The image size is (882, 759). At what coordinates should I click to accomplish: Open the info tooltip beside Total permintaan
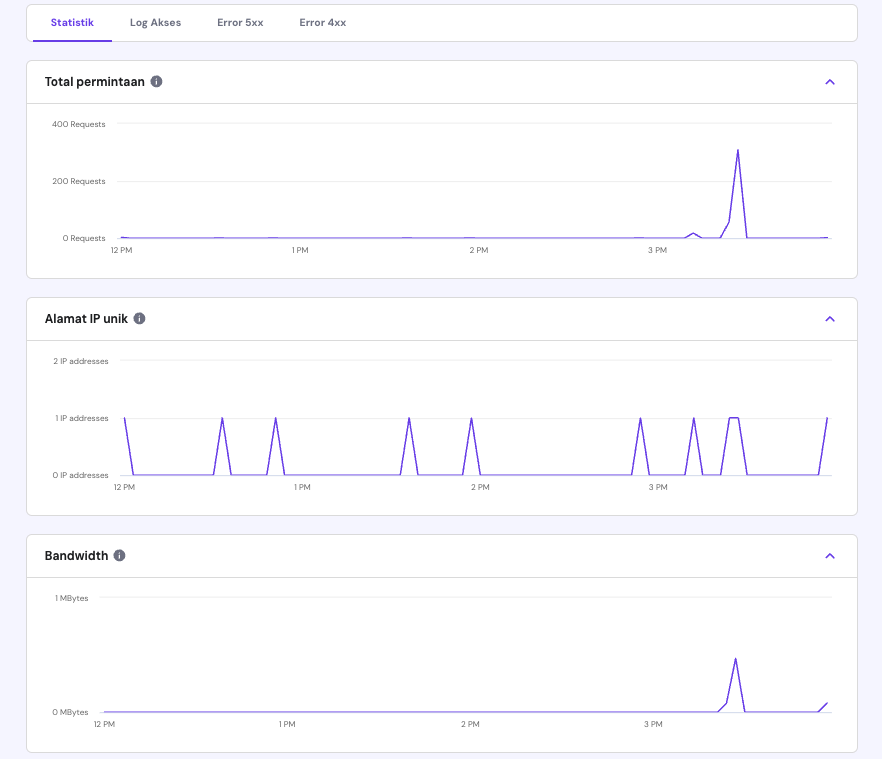[155, 83]
